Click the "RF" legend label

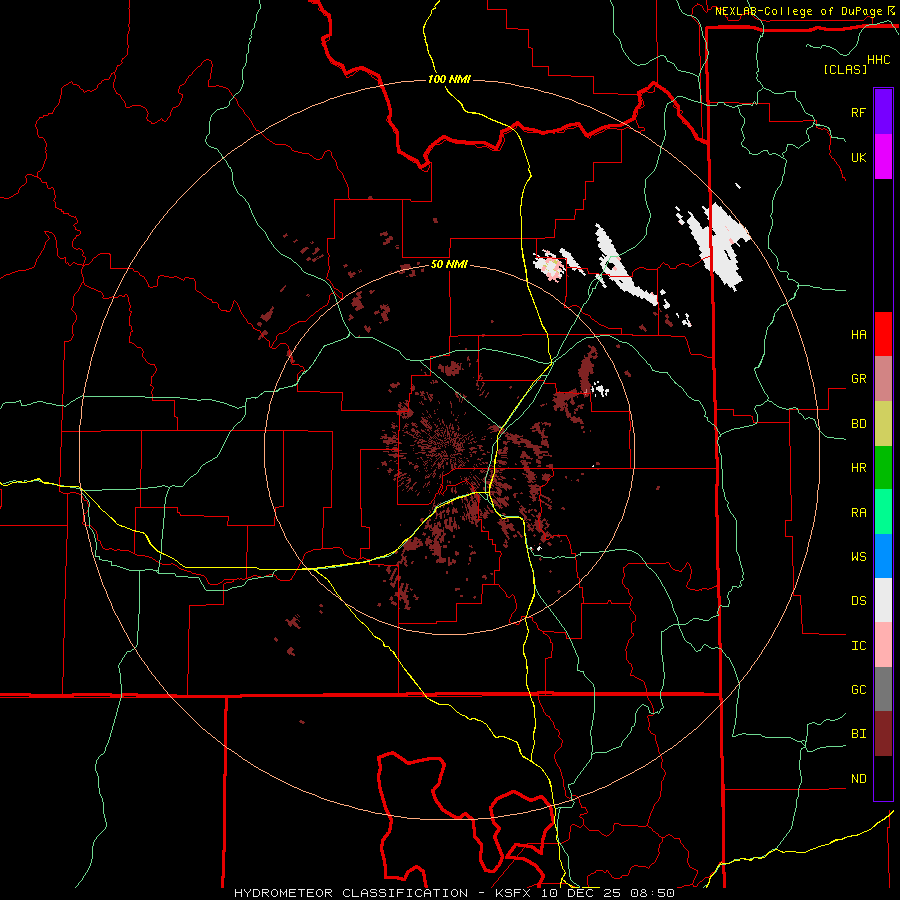(858, 113)
